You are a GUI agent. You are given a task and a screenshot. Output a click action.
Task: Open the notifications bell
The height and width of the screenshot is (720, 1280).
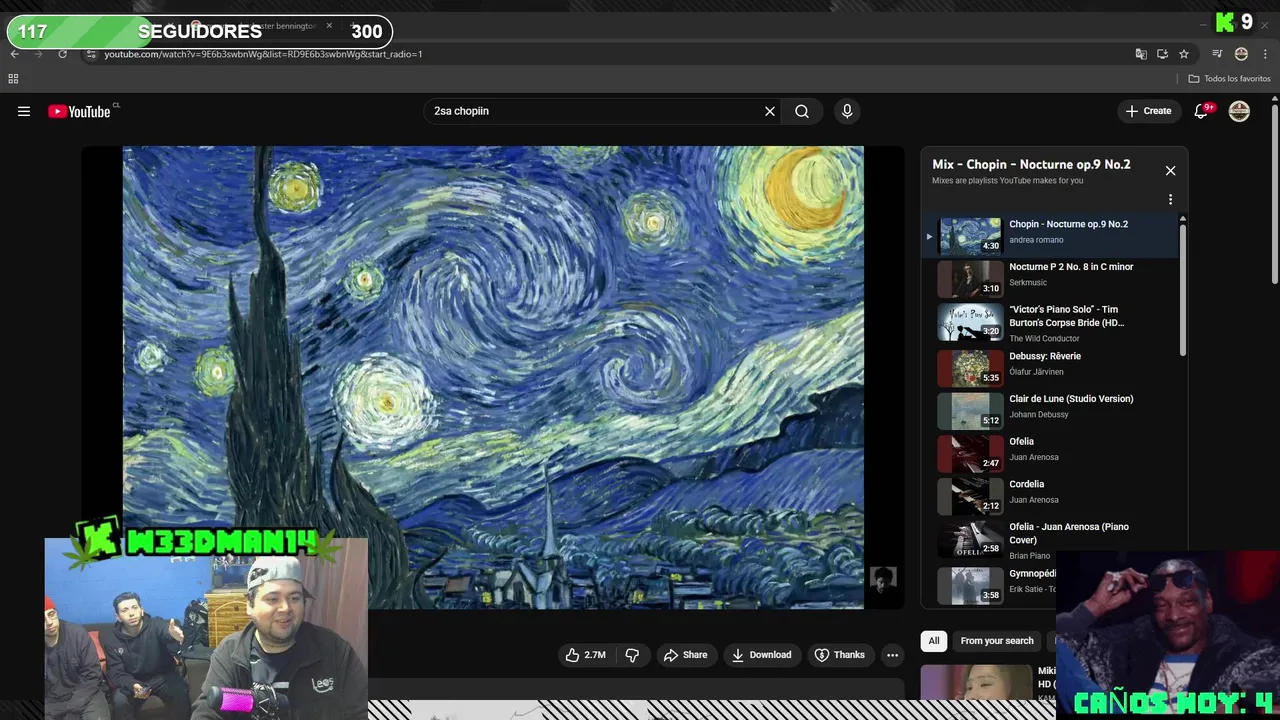click(1202, 111)
